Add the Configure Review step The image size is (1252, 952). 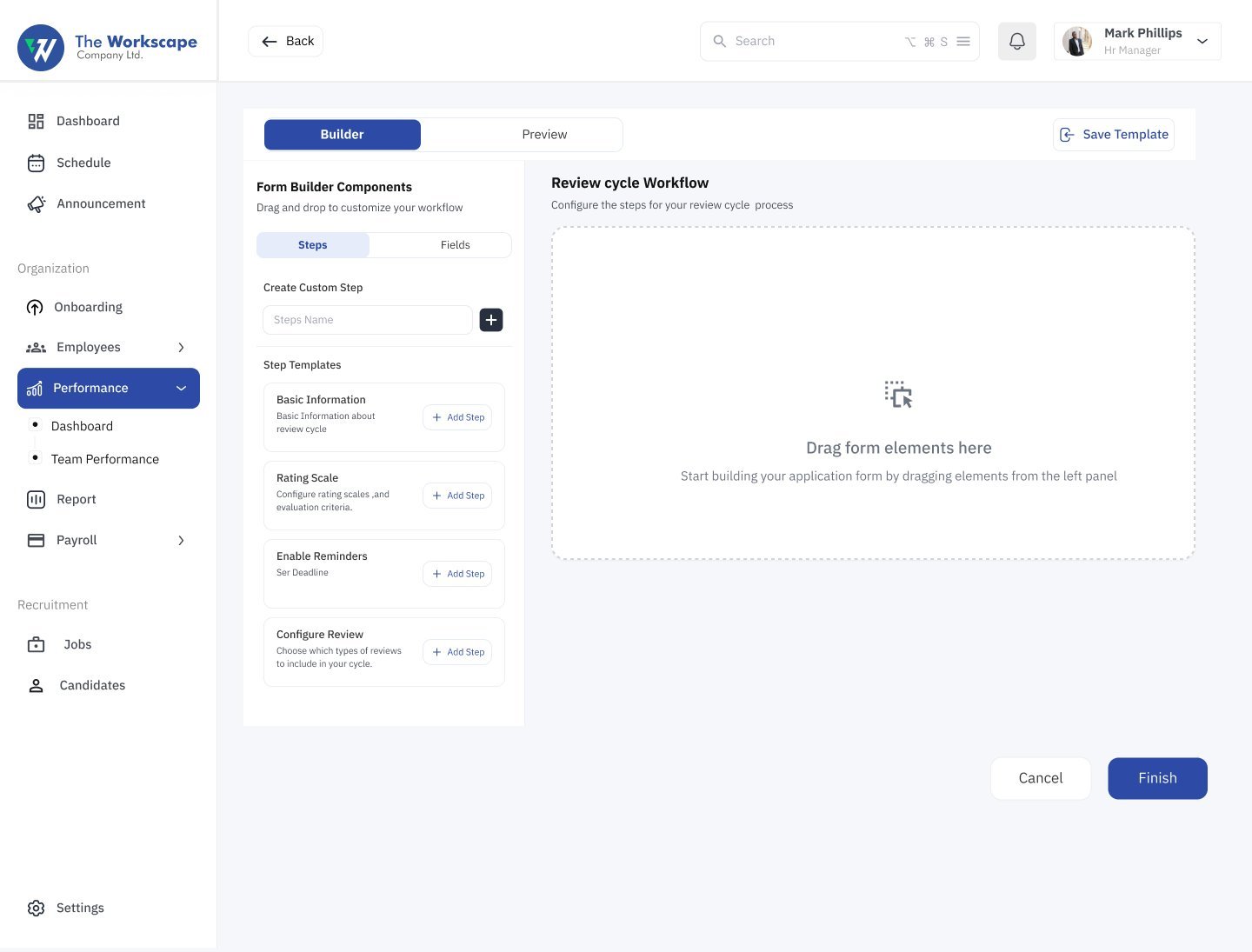[x=457, y=652]
